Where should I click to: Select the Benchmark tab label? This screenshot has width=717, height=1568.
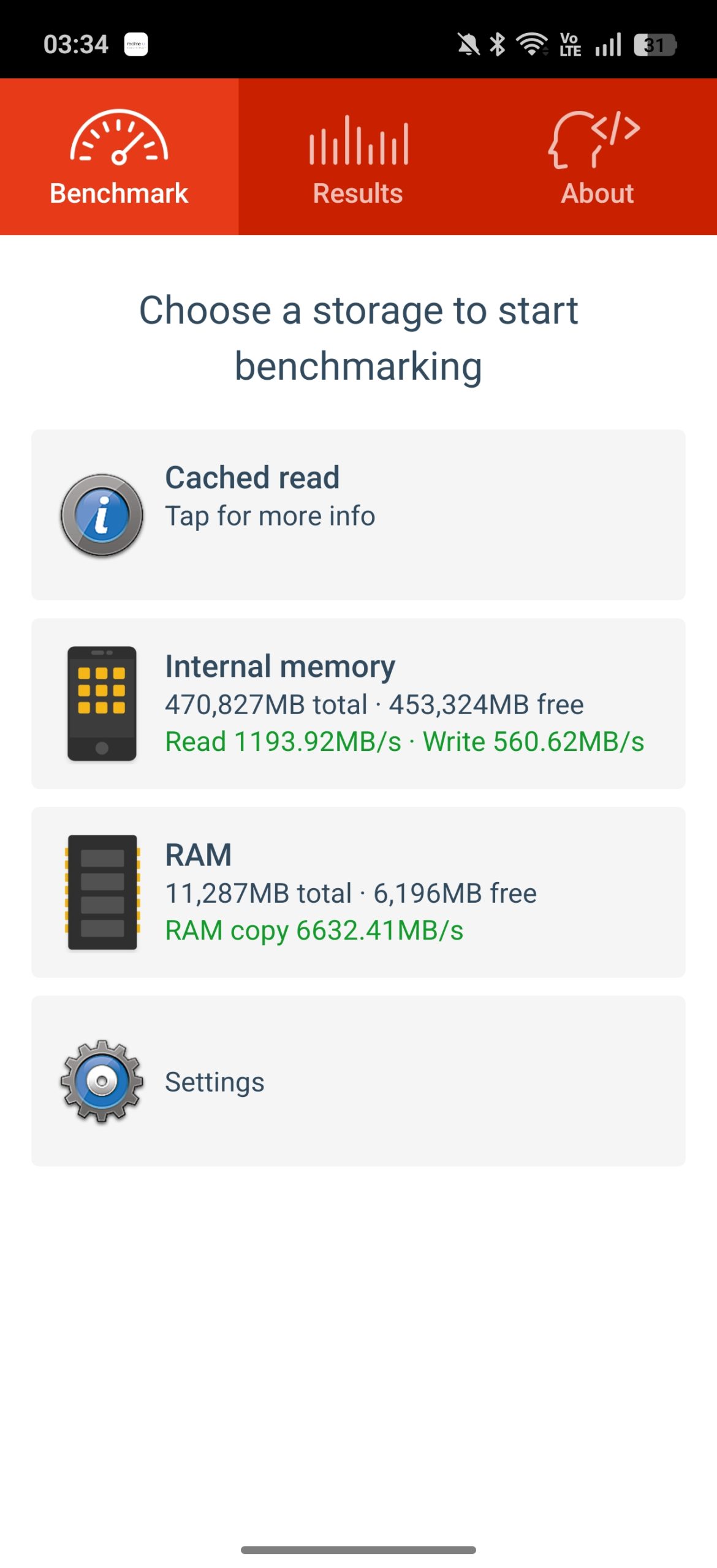[119, 194]
